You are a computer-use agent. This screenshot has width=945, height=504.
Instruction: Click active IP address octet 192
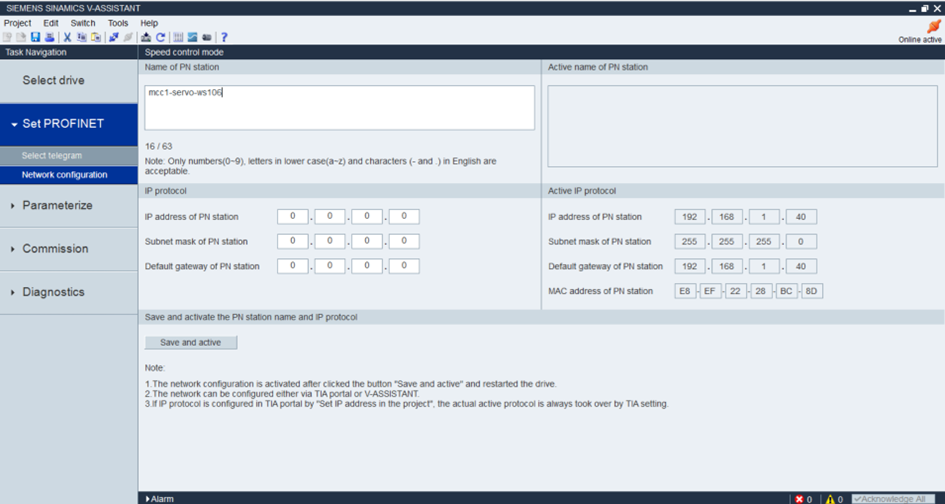coord(690,217)
